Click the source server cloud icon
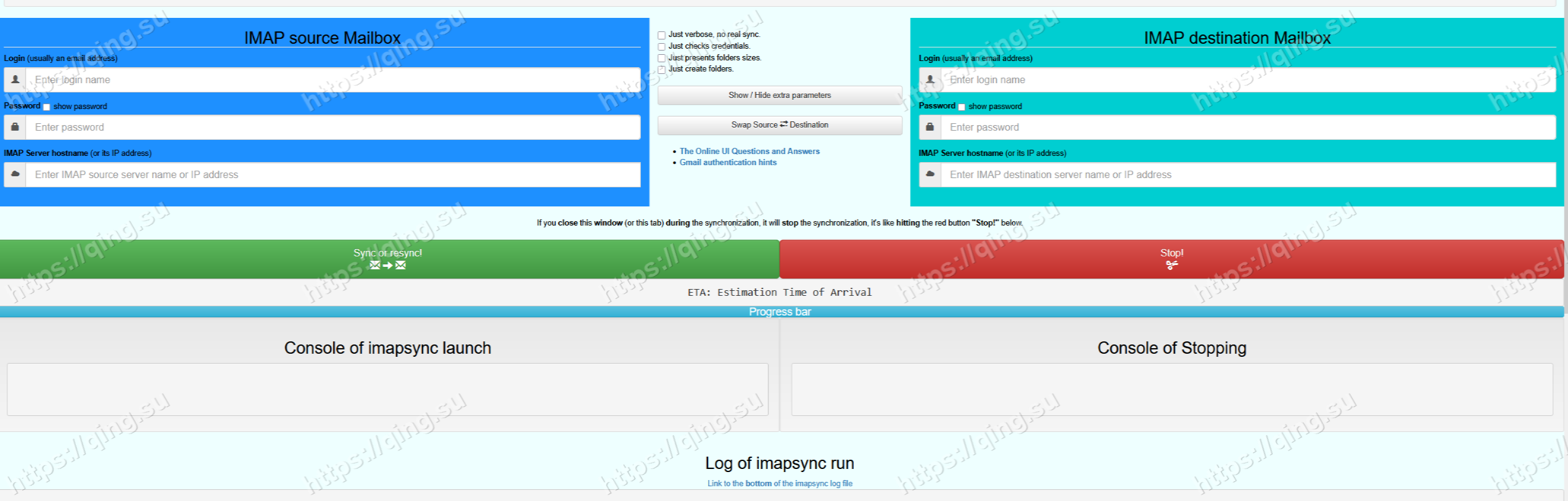 coord(15,174)
